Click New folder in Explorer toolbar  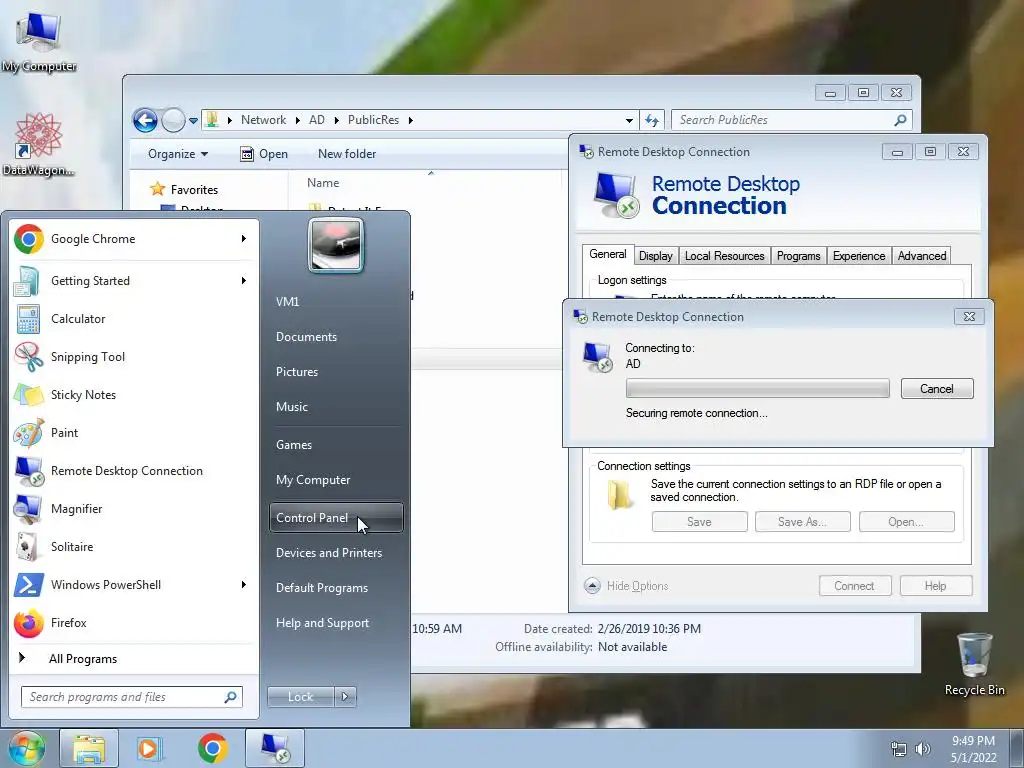[347, 154]
